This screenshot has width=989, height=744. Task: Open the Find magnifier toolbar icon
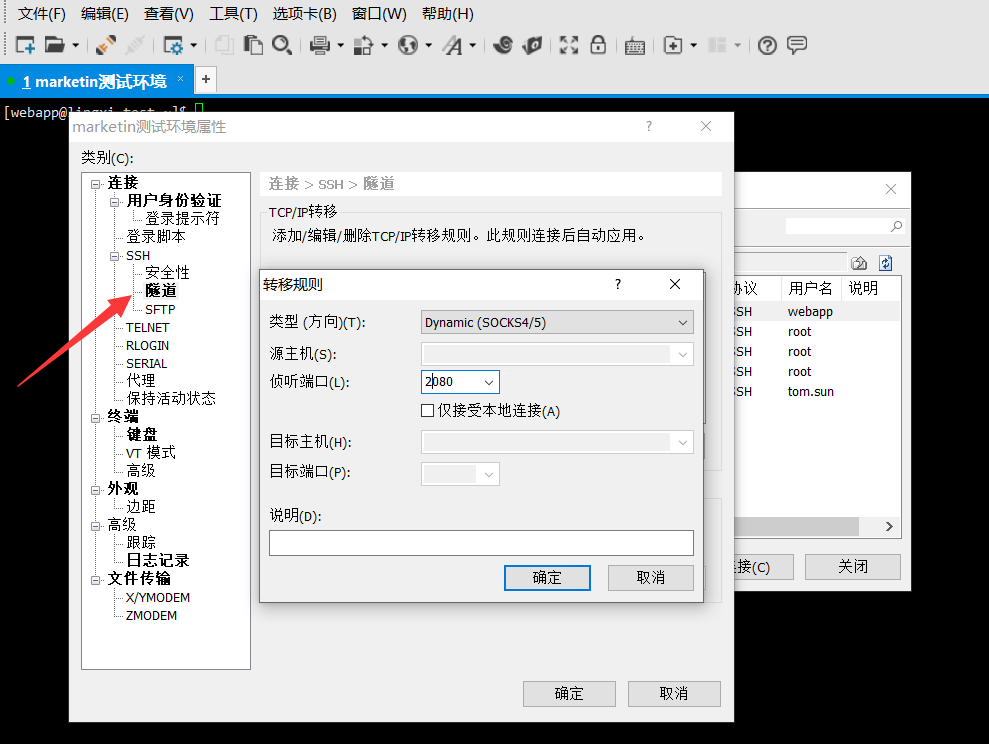coord(281,45)
